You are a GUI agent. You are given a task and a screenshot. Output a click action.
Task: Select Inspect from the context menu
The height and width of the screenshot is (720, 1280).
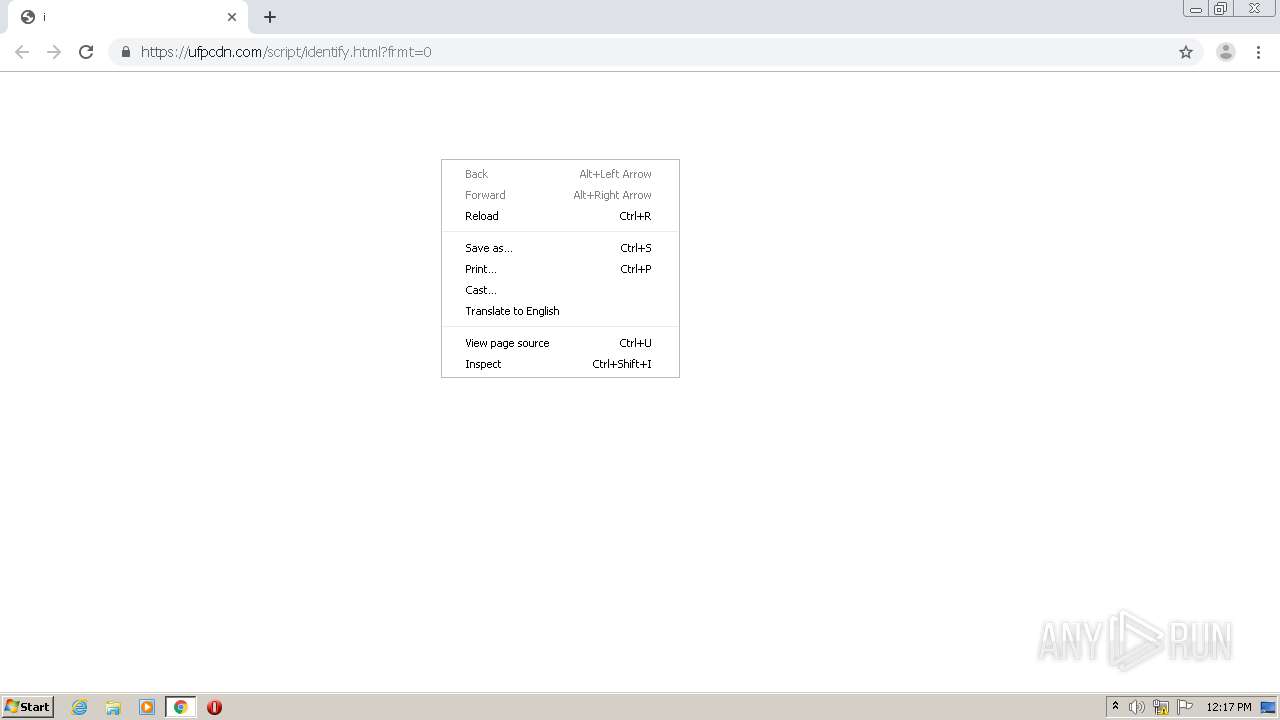point(560,364)
